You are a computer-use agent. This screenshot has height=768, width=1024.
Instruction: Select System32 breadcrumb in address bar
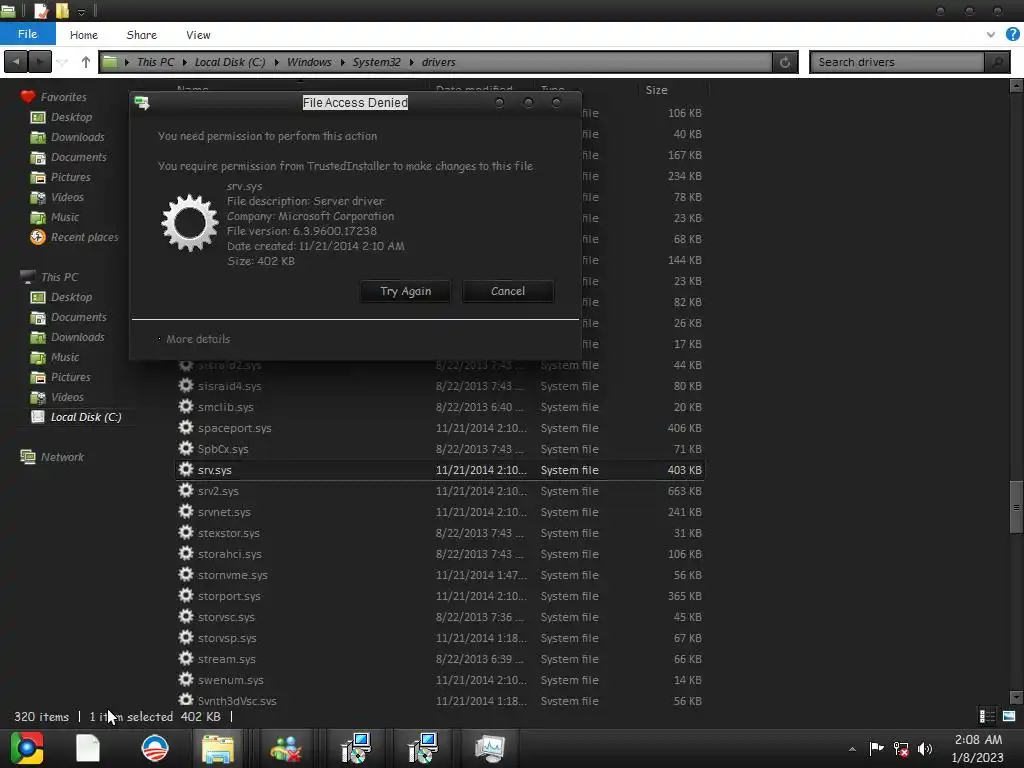click(x=376, y=62)
